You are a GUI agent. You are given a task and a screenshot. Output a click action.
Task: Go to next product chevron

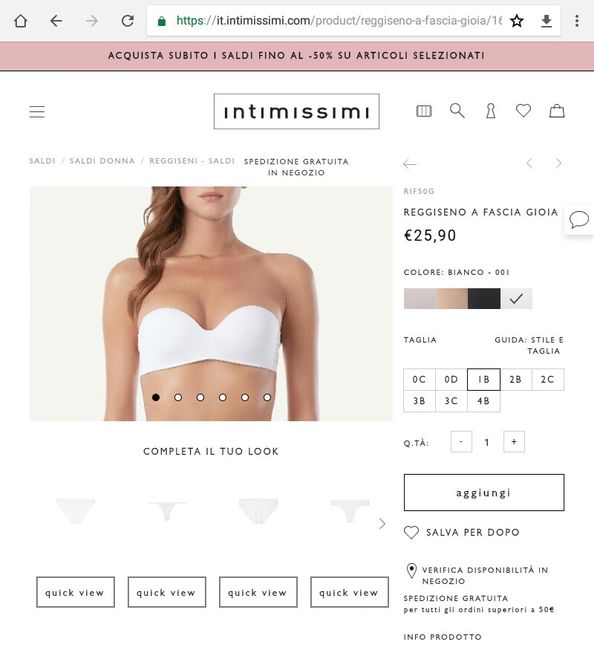pos(559,163)
